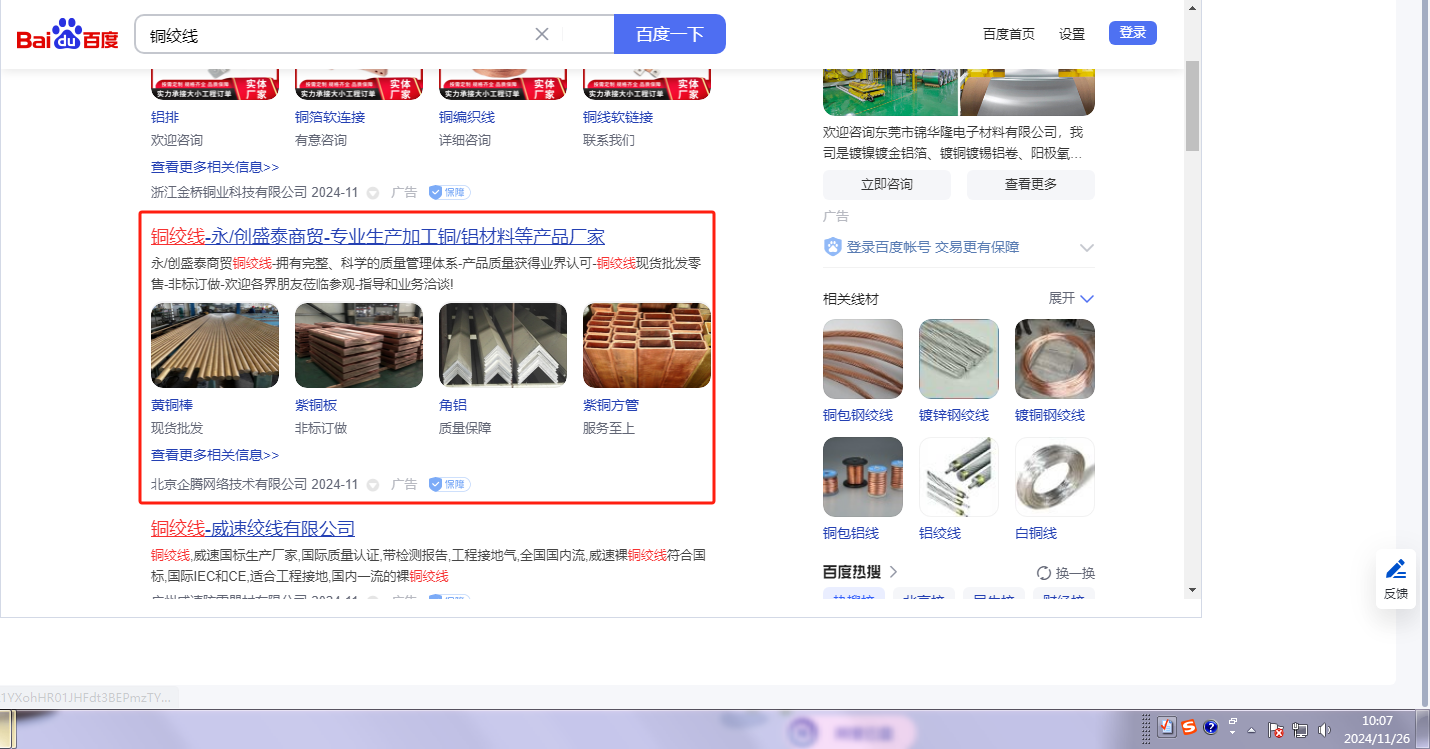Screen dimensions: 1430x749
Task: Open the 铝排 link
Action: pyautogui.click(x=165, y=117)
